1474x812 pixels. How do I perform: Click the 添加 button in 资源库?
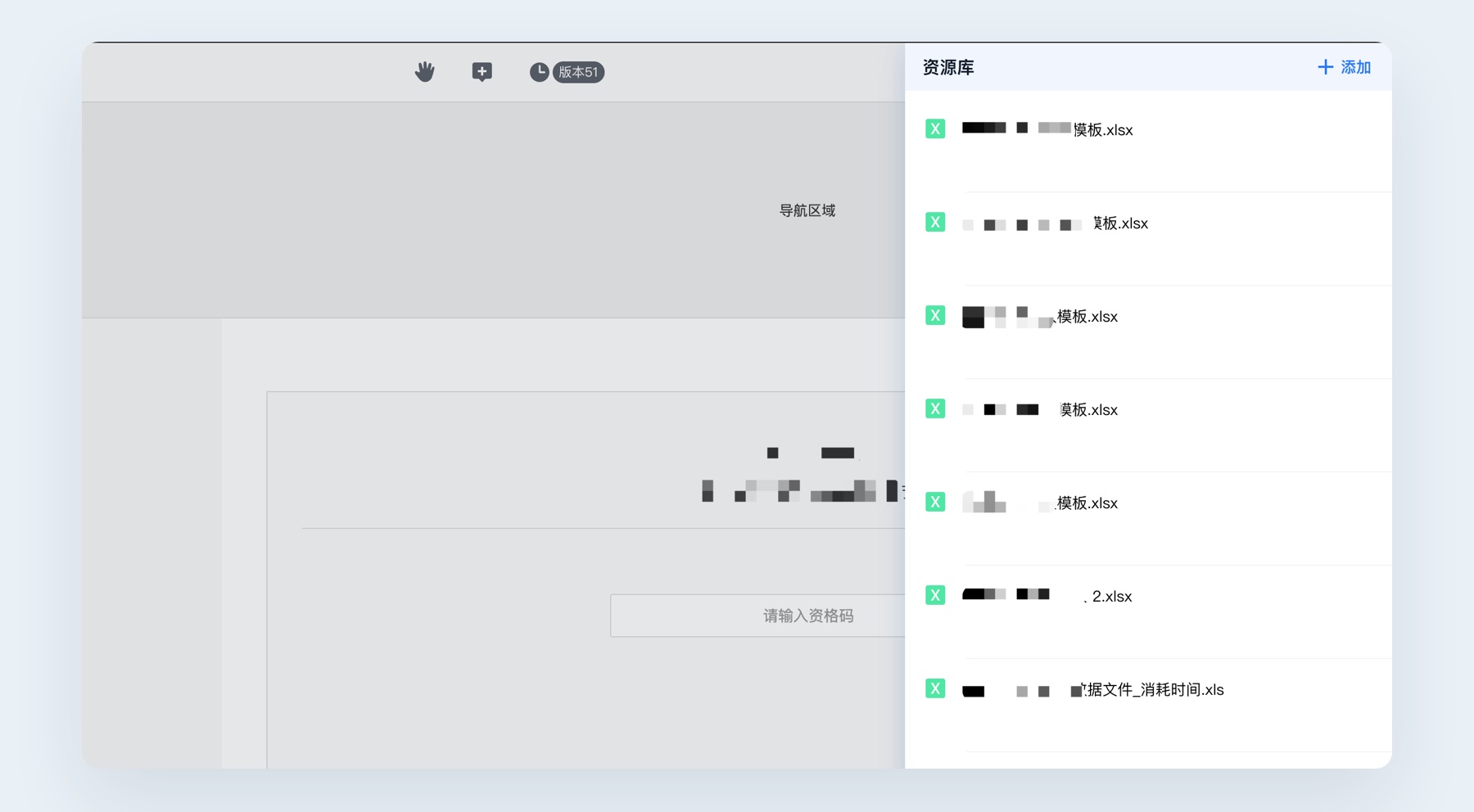1344,67
